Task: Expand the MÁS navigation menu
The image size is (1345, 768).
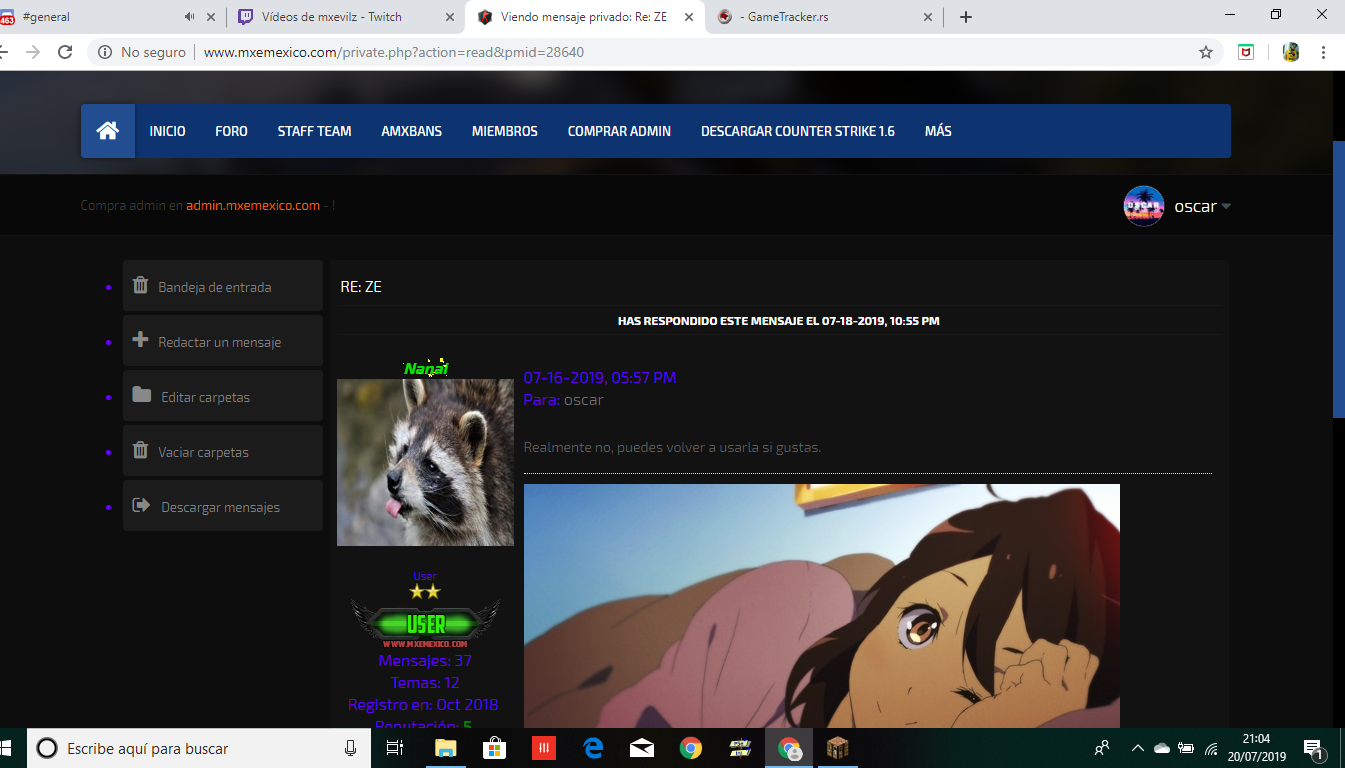Action: tap(938, 131)
